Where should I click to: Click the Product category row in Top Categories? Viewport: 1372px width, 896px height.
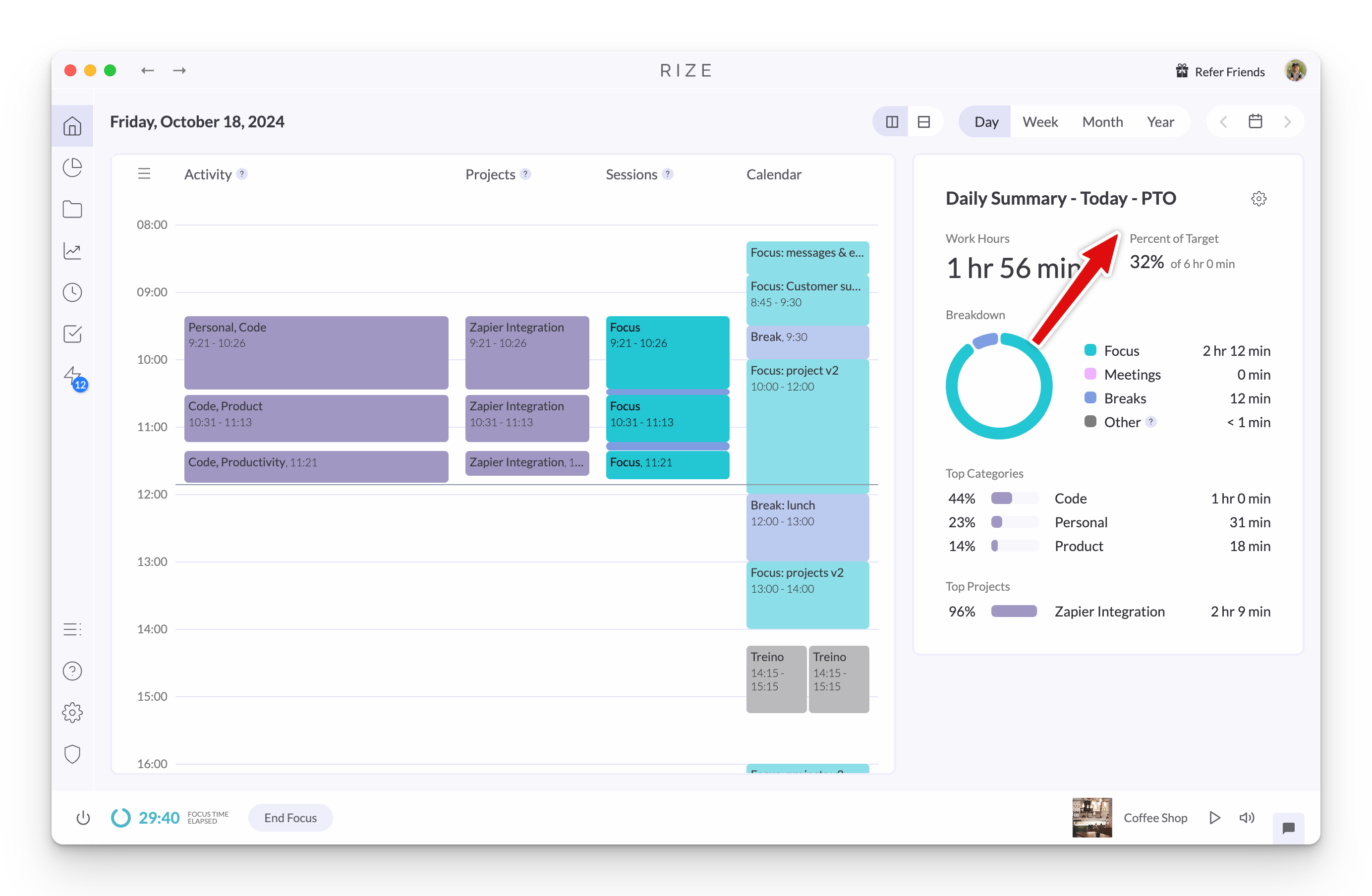pos(1108,546)
